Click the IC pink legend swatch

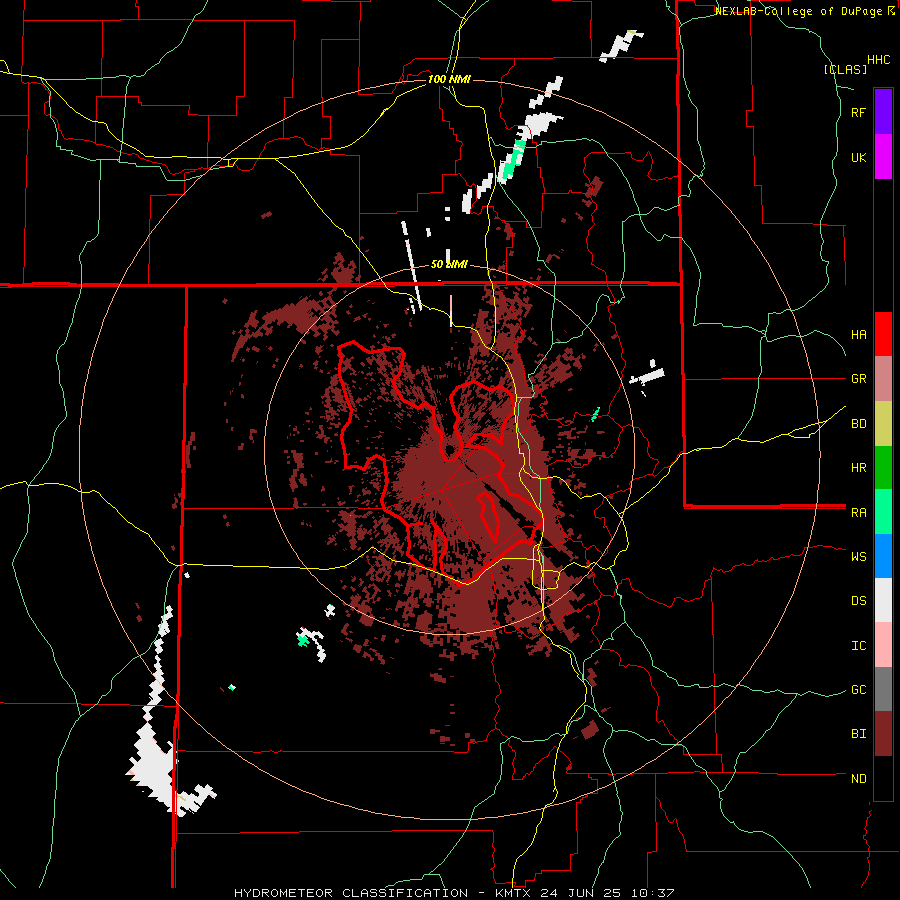click(x=883, y=645)
